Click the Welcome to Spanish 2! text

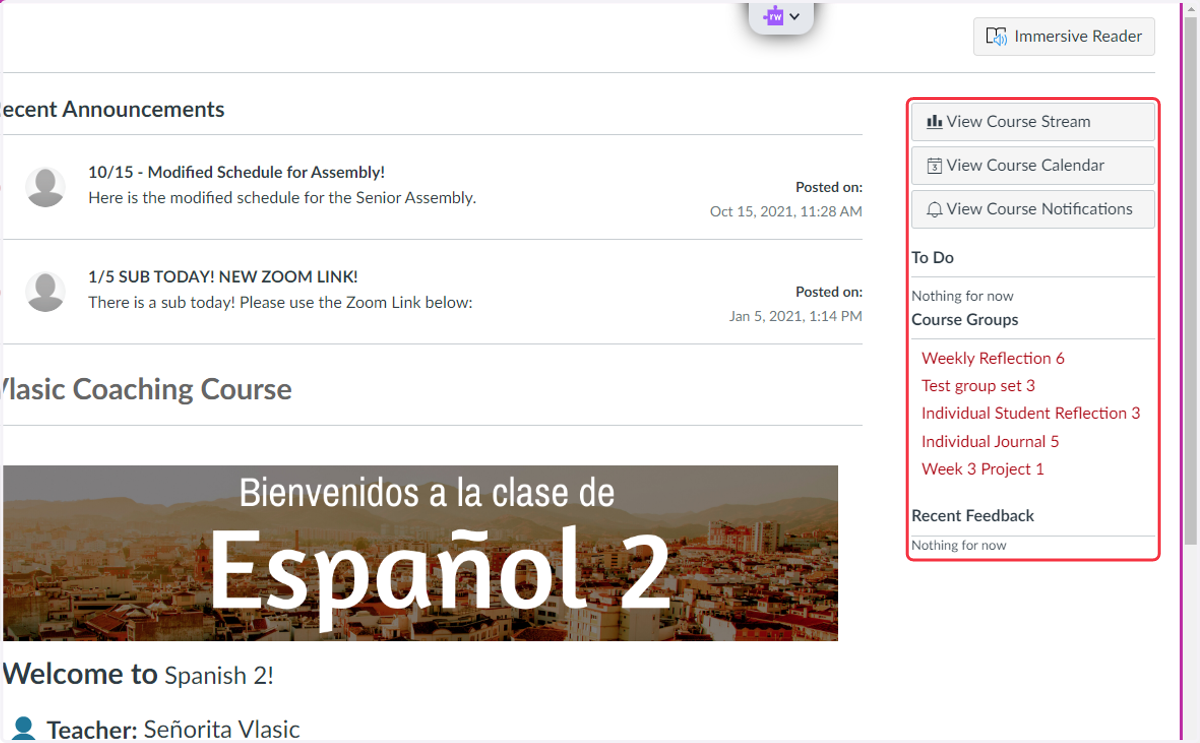pyautogui.click(x=139, y=674)
